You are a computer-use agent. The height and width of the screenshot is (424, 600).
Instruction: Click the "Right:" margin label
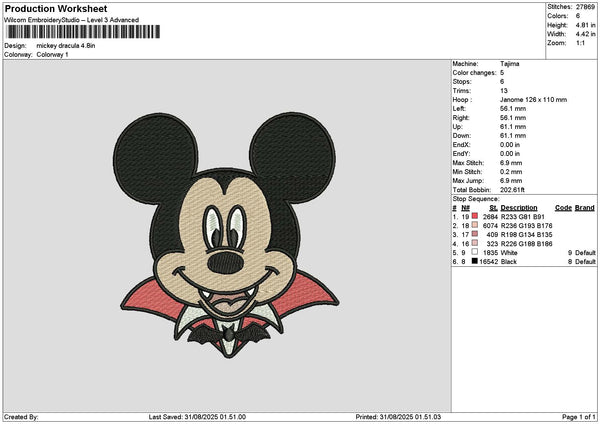point(461,117)
